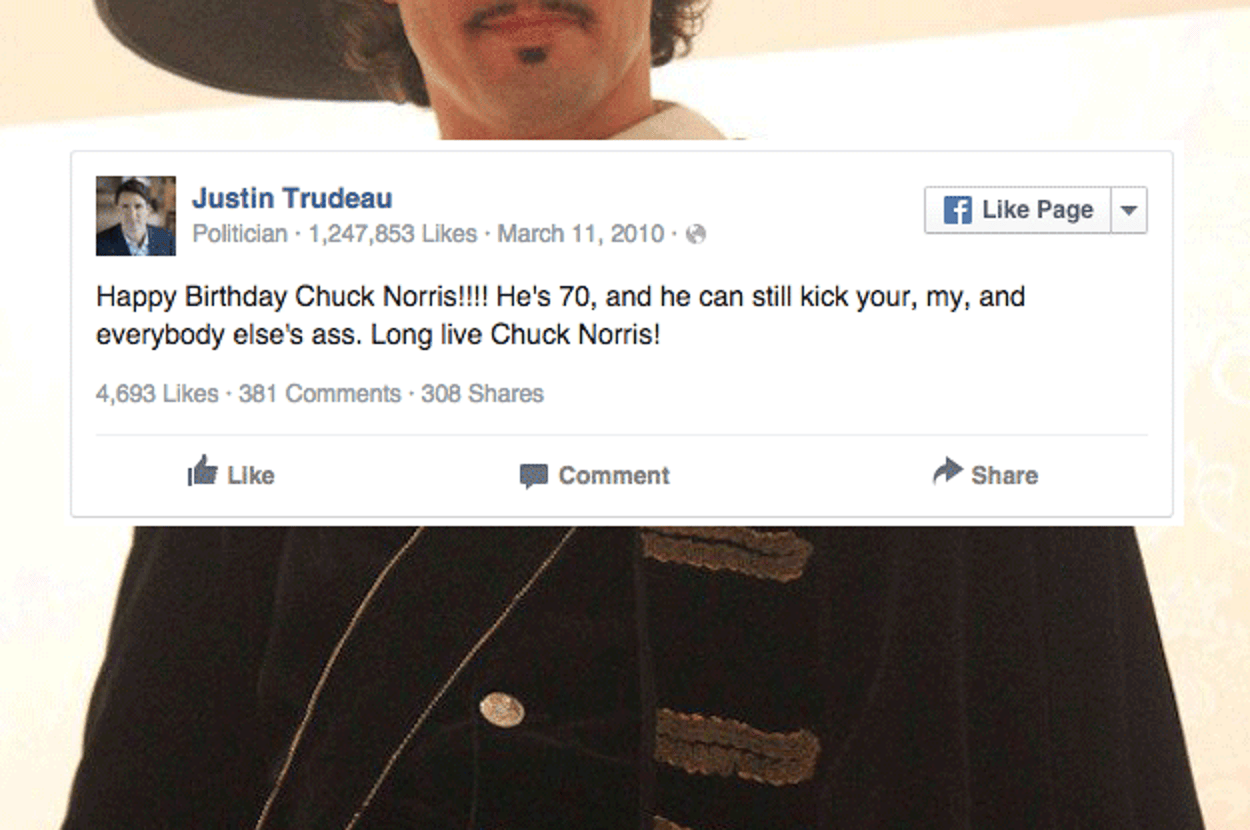Click the Happy Birthday Chuck Norris post text
This screenshot has height=830, width=1250.
coord(560,315)
